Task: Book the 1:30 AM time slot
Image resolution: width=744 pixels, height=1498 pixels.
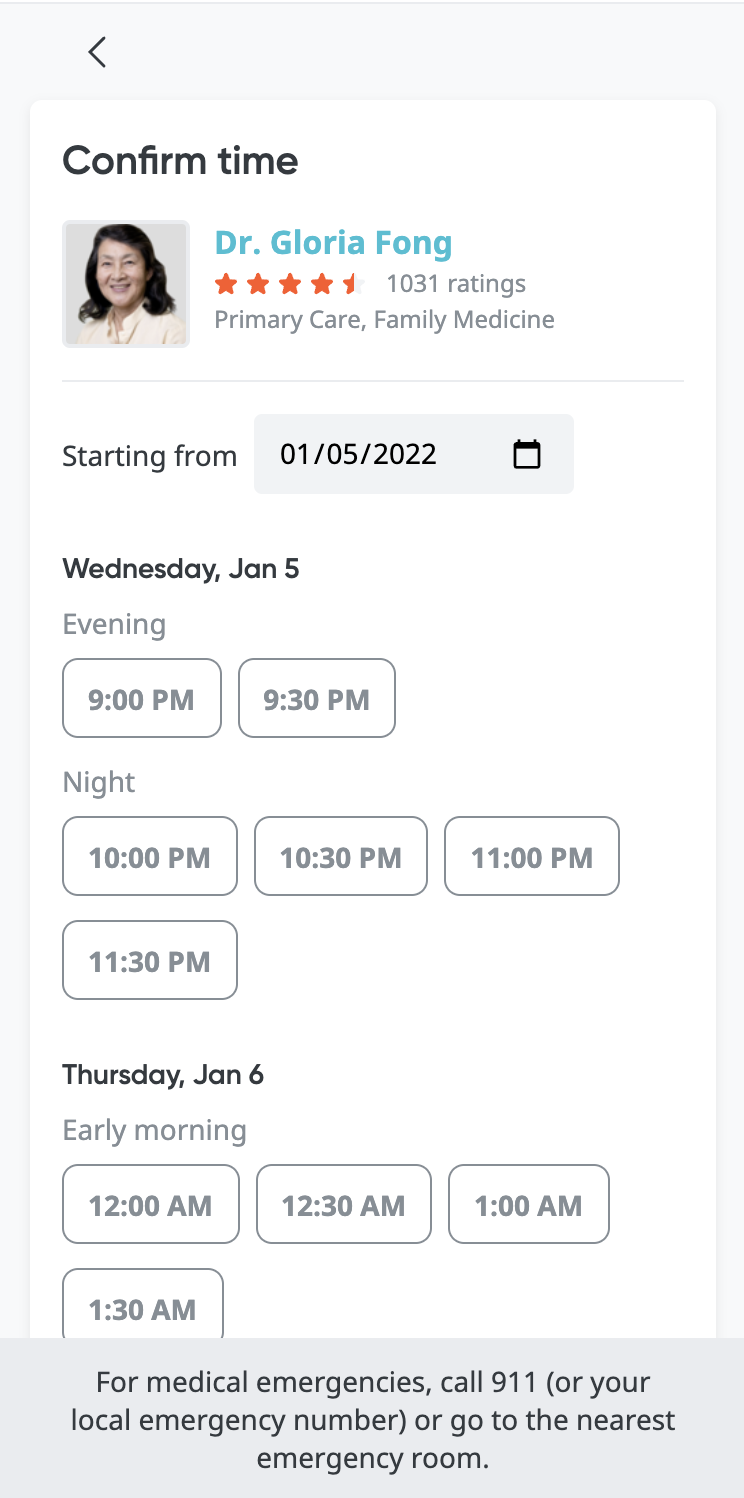Action: click(142, 1308)
